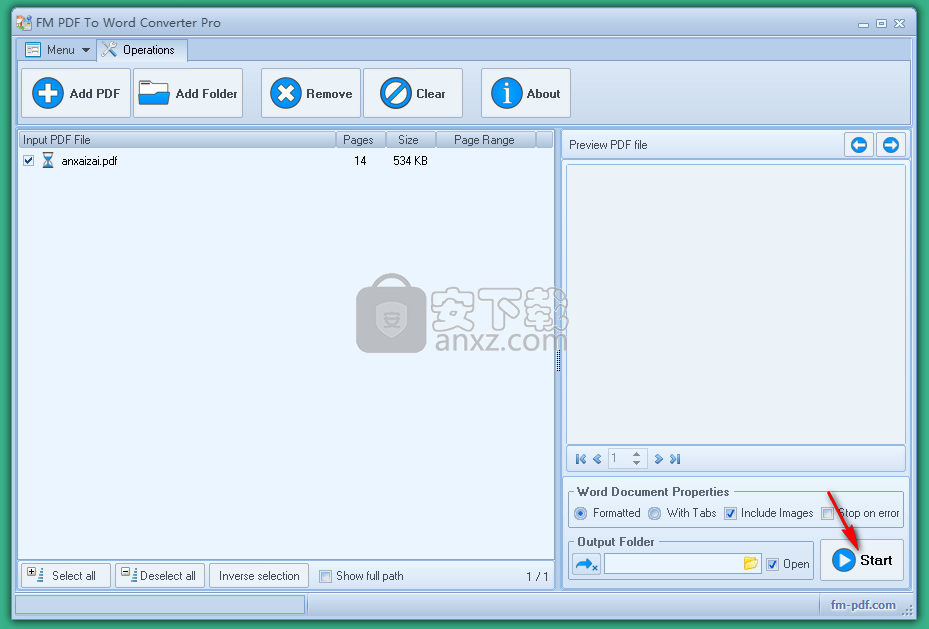Start the PDF conversion
Image resolution: width=929 pixels, height=629 pixels.
[x=862, y=560]
